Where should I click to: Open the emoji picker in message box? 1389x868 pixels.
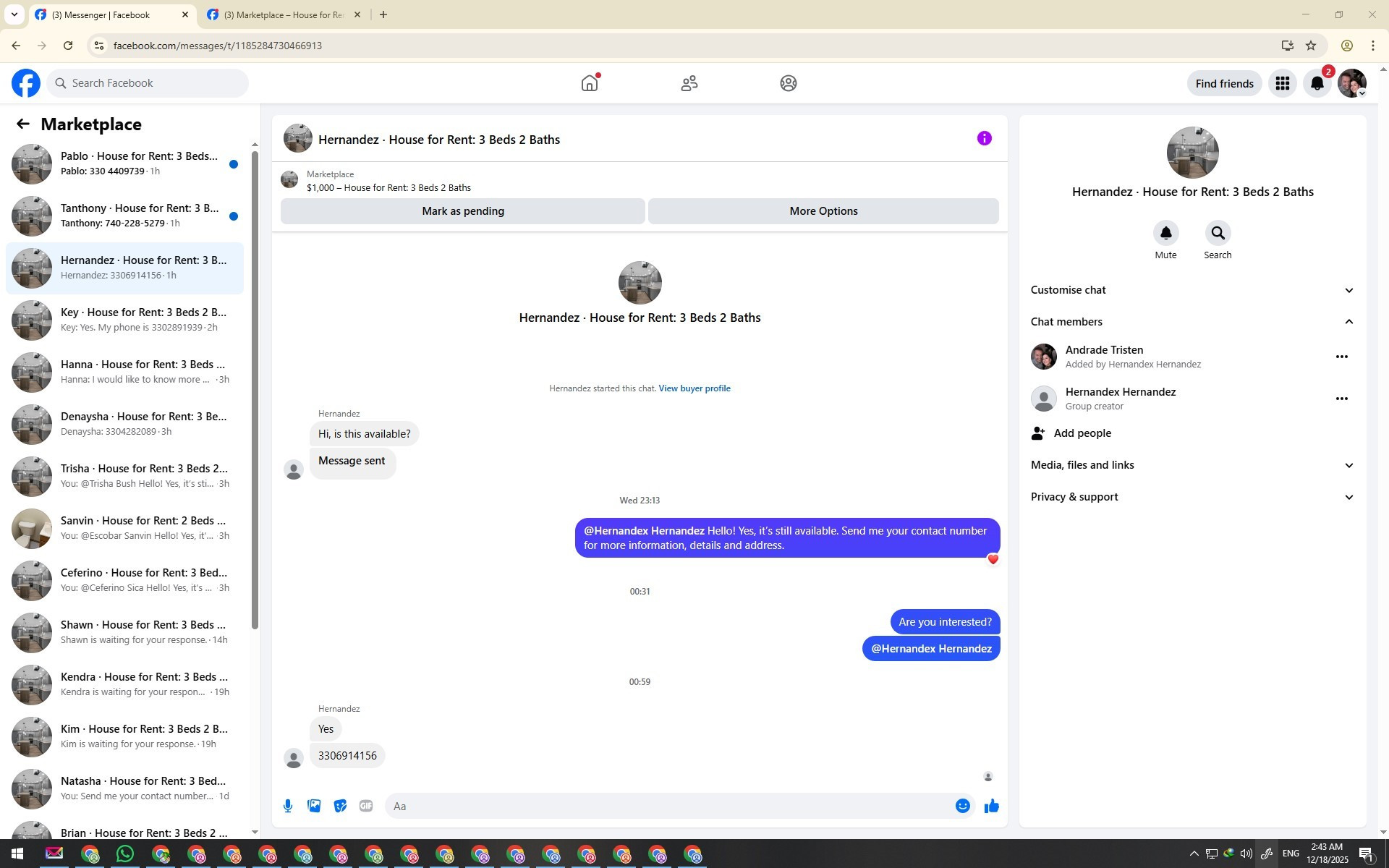coord(962,806)
